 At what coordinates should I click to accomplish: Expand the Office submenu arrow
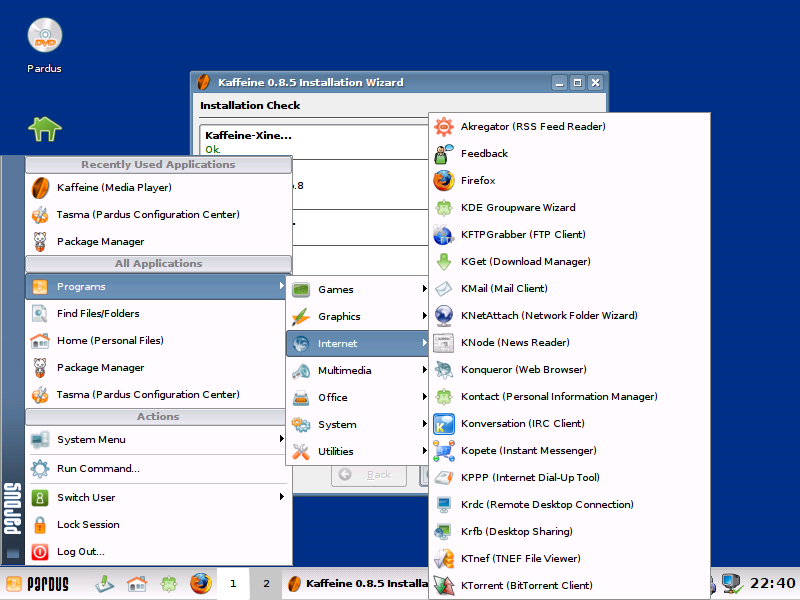[424, 397]
